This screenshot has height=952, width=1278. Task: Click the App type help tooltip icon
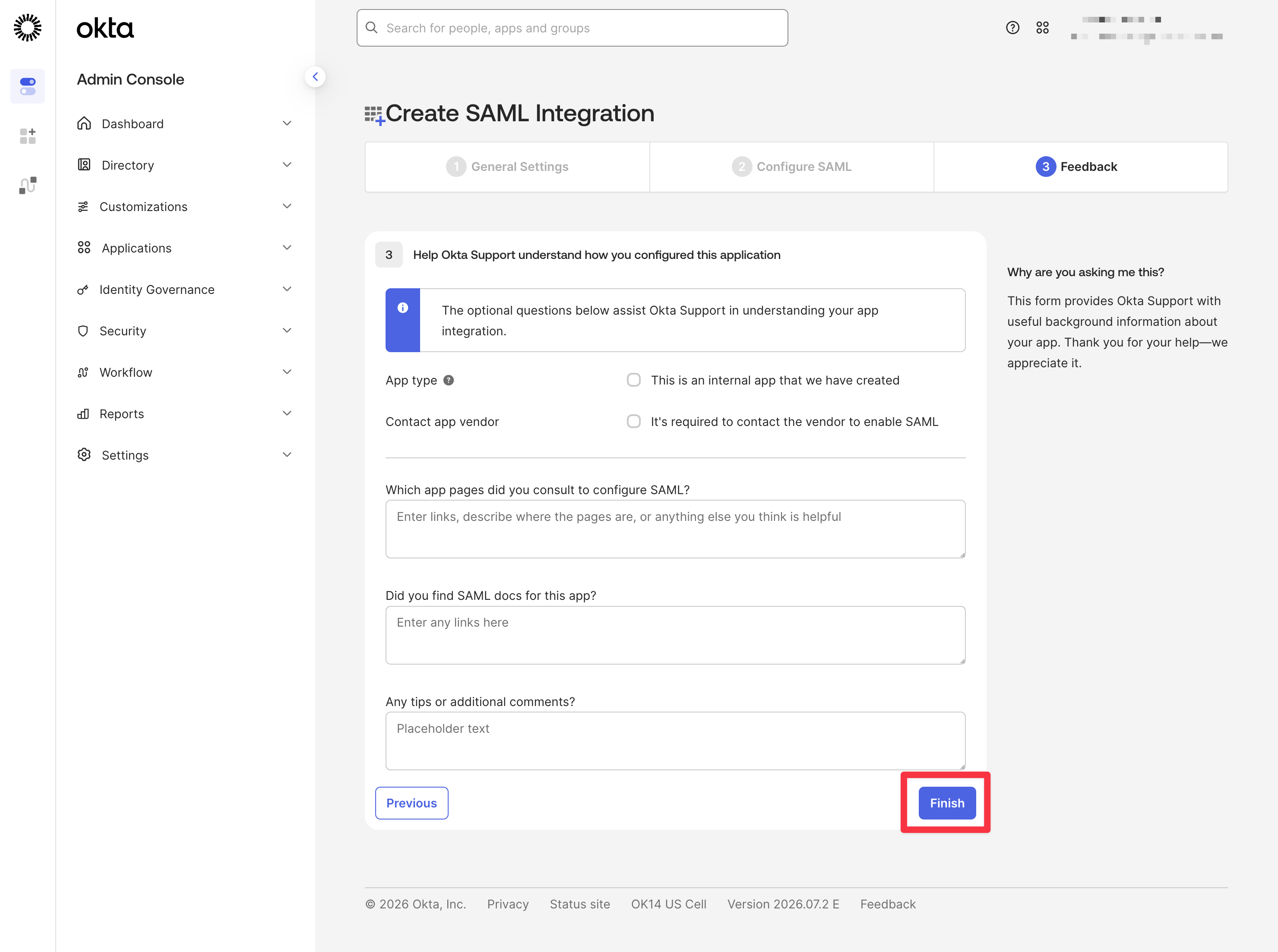[449, 380]
